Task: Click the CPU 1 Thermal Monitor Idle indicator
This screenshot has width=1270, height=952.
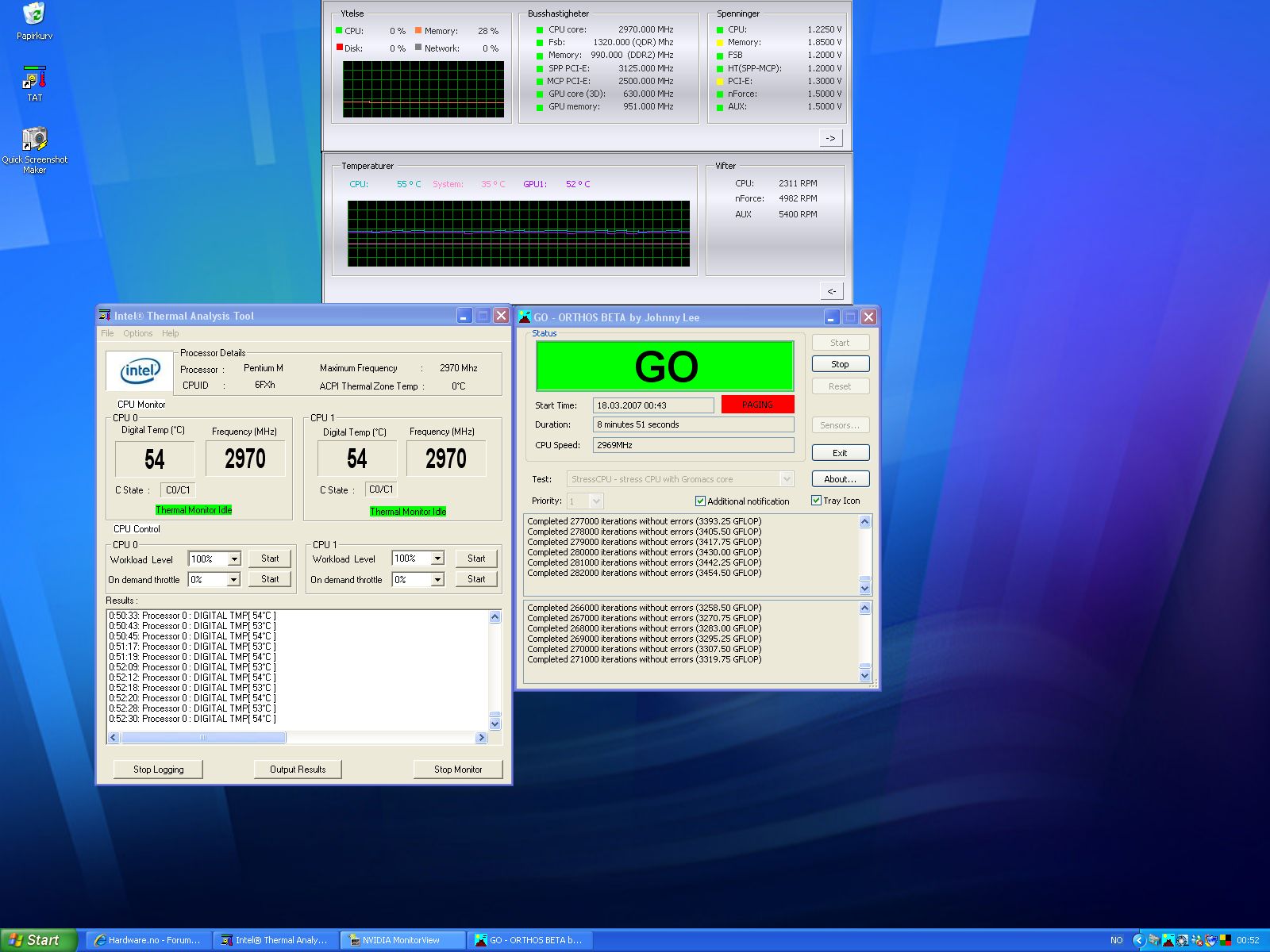Action: click(x=408, y=512)
